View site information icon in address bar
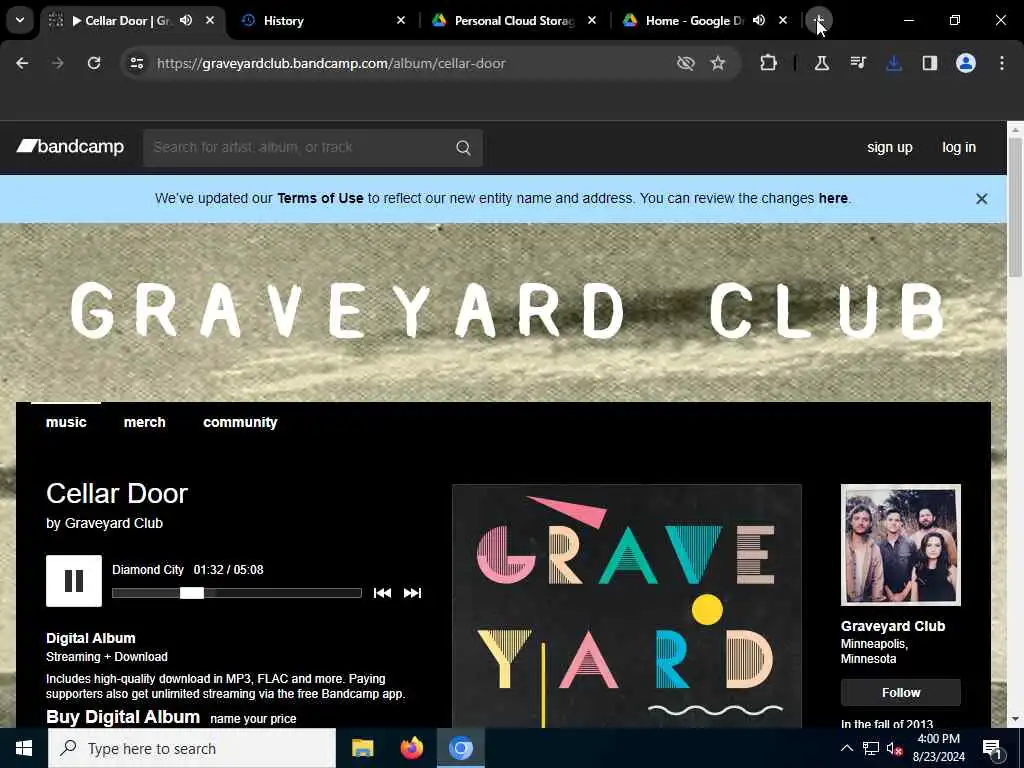The width and height of the screenshot is (1024, 768). pos(136,63)
